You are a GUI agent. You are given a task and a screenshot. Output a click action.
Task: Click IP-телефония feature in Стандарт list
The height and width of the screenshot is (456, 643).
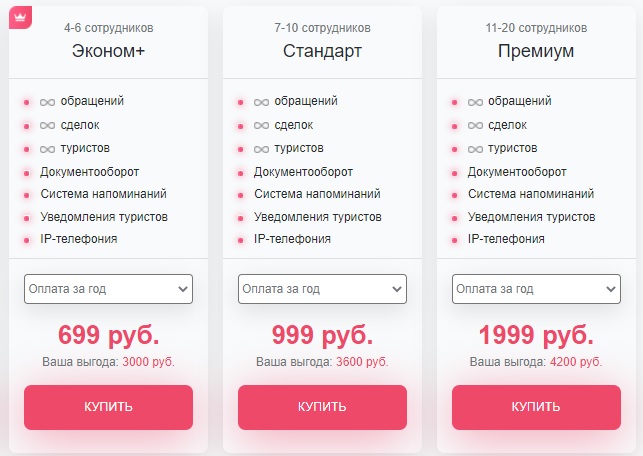tap(292, 239)
